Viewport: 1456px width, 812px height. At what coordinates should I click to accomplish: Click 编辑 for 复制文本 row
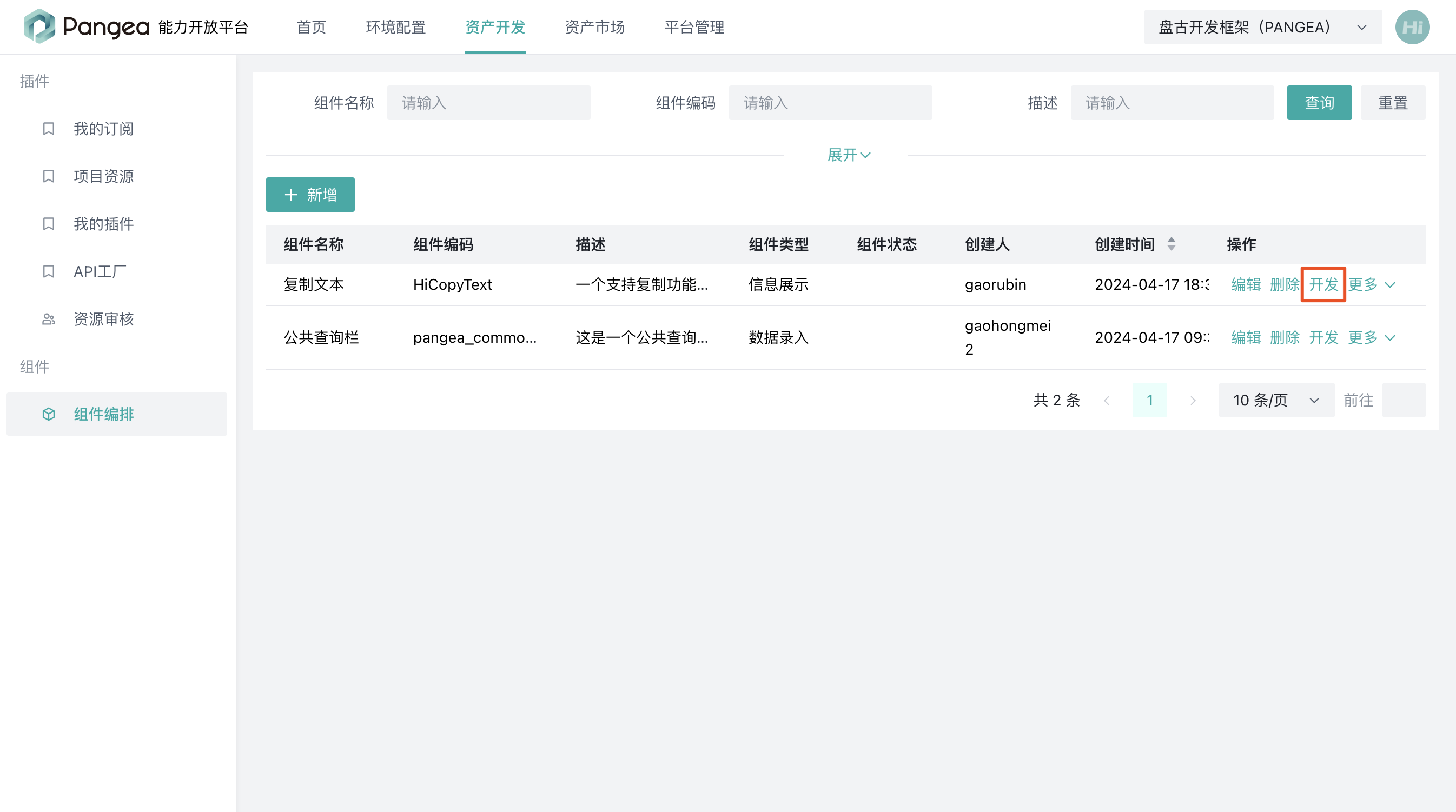tap(1246, 284)
